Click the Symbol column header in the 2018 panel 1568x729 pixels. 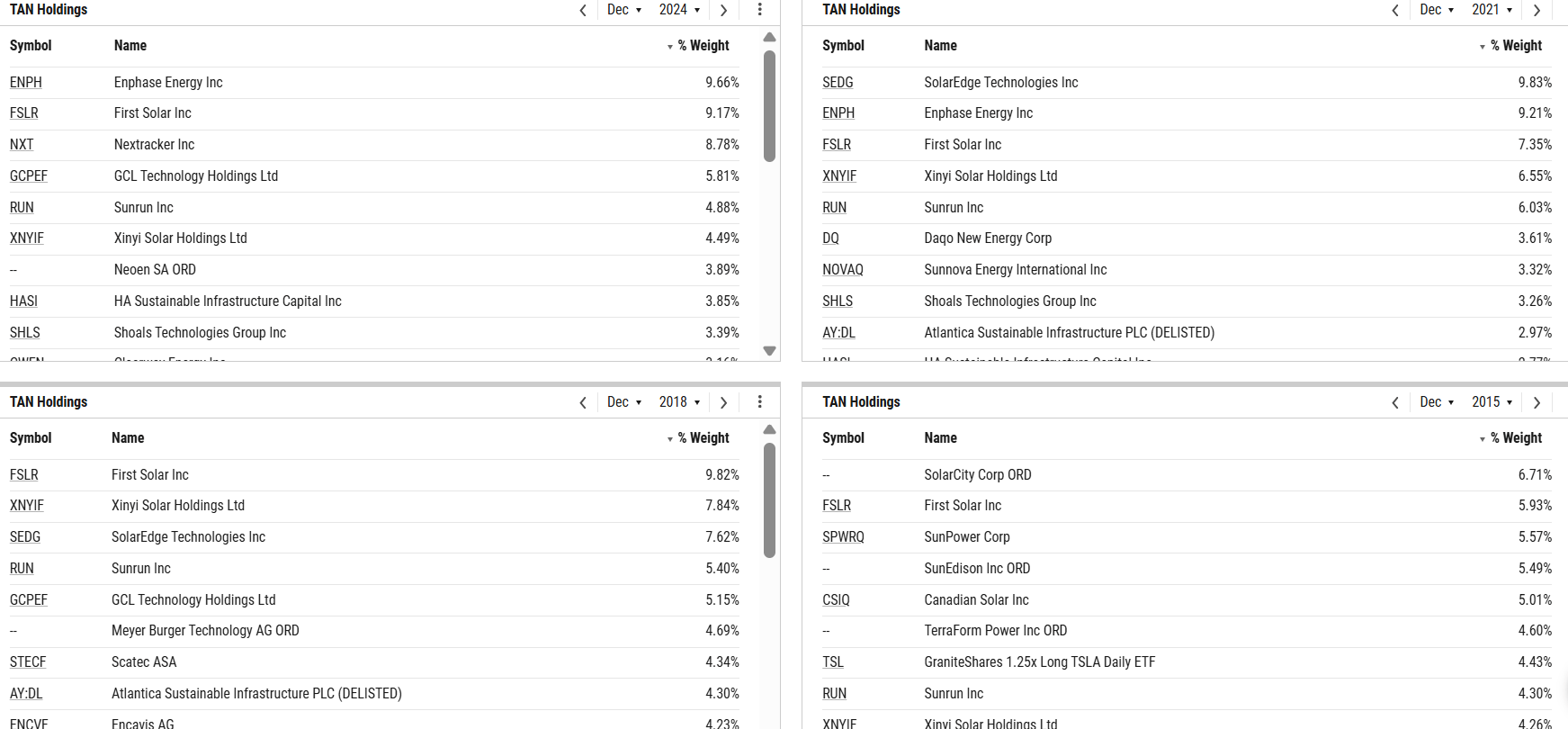(x=31, y=438)
